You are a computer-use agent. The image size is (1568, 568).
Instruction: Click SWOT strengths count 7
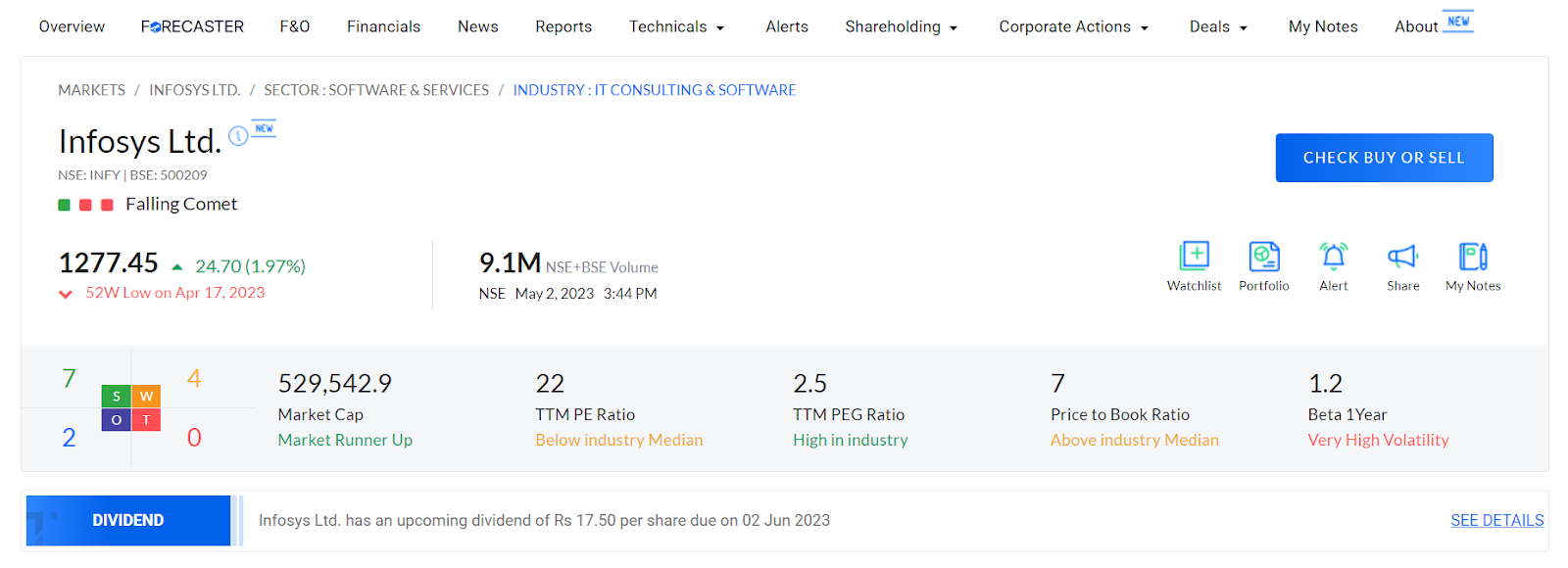(69, 379)
